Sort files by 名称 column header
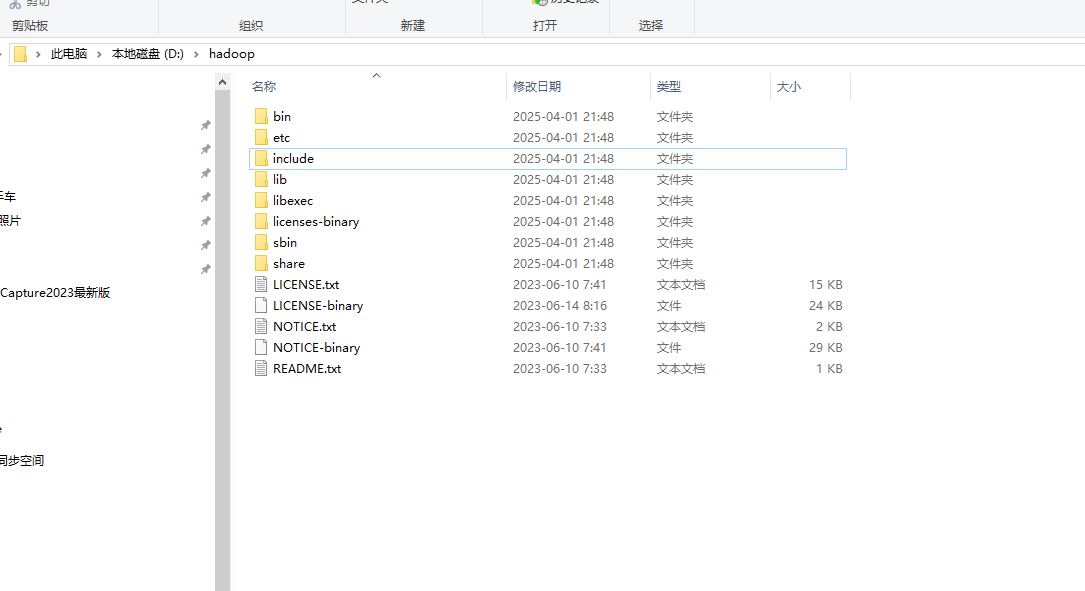The width and height of the screenshot is (1085, 591). [x=264, y=87]
